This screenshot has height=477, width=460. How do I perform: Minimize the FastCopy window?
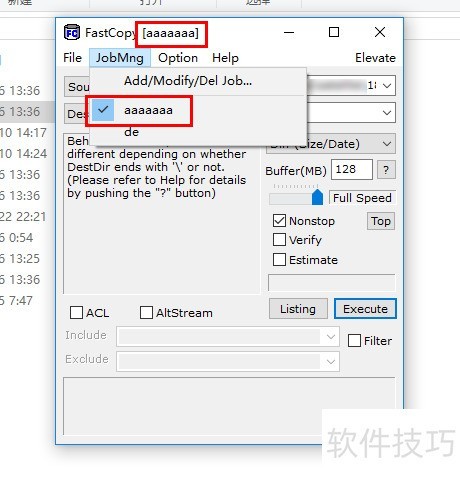coord(289,33)
